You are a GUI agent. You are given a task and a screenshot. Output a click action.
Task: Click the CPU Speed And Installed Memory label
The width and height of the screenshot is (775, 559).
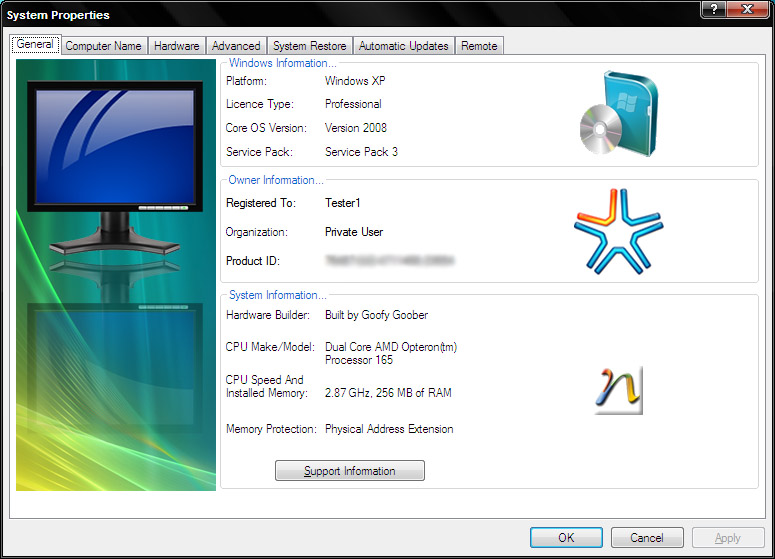click(x=266, y=387)
